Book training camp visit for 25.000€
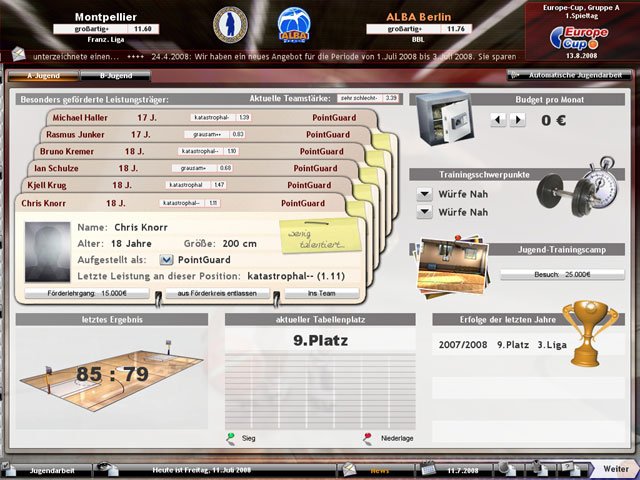Viewport: 640px width, 480px height. coord(562,275)
